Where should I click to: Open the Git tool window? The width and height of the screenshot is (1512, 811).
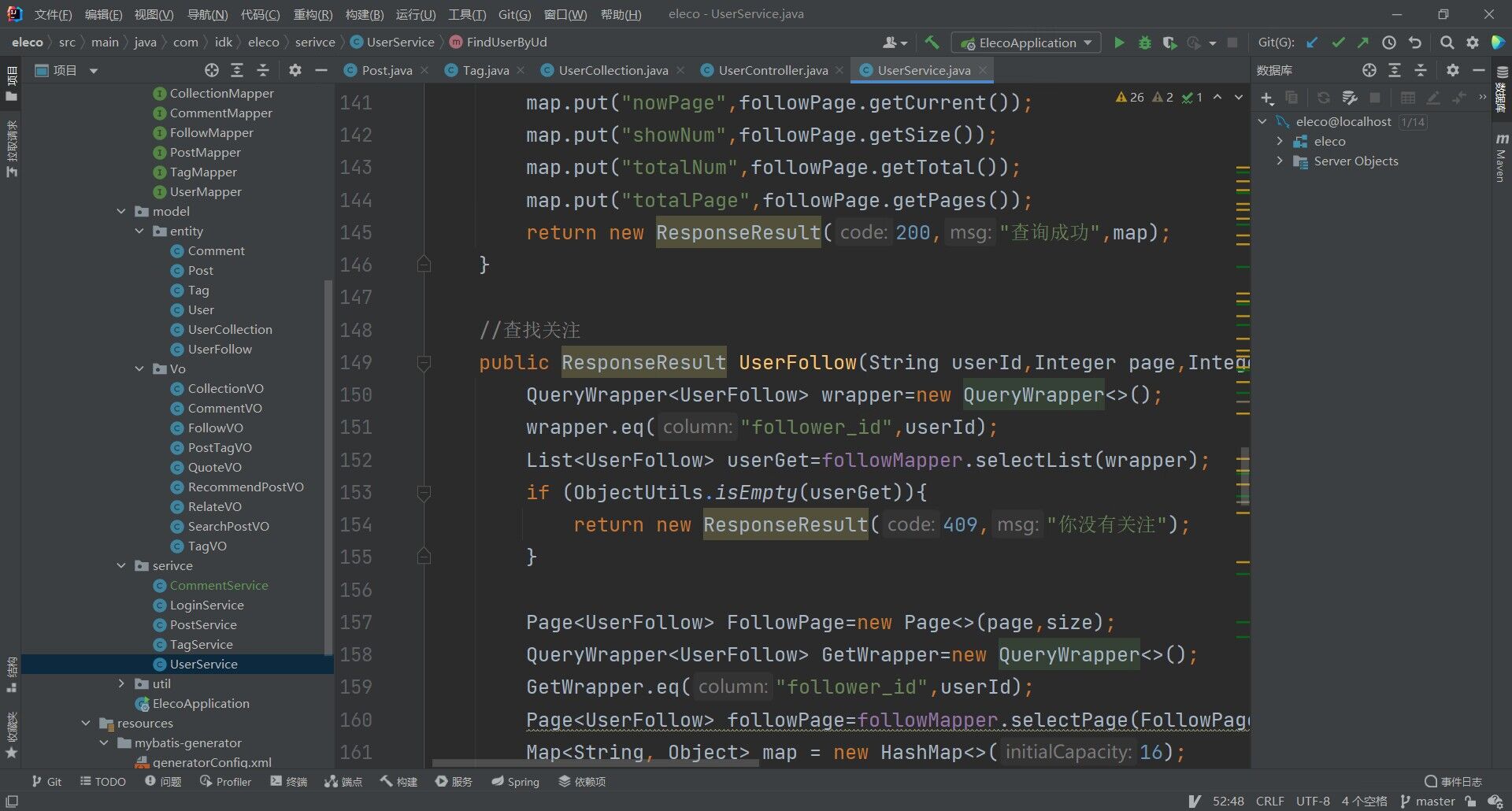pyautogui.click(x=46, y=781)
